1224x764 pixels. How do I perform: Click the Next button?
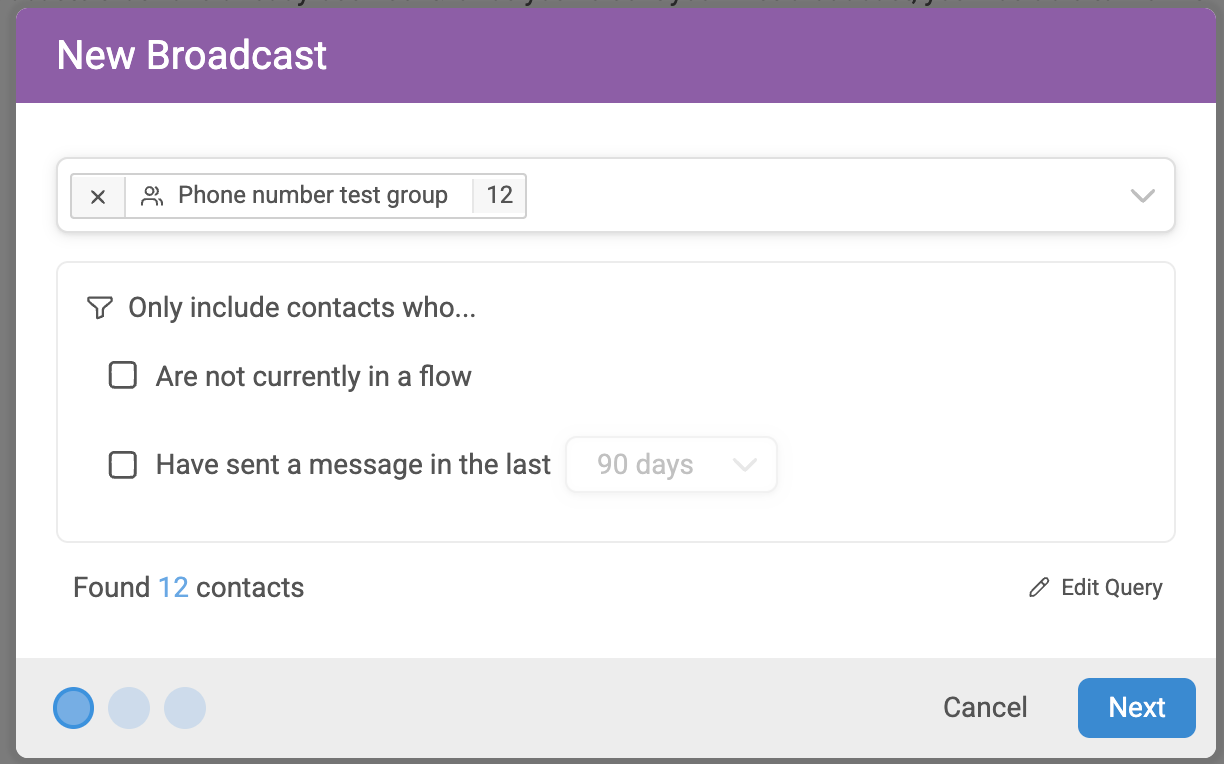[1137, 708]
